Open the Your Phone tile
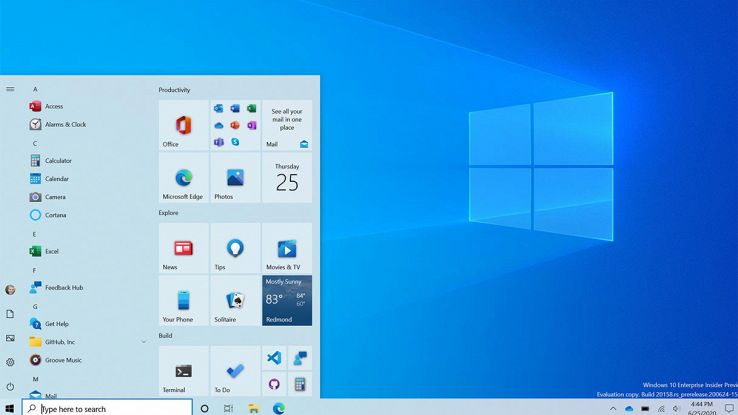Viewport: 738px width, 415px height. 184,301
